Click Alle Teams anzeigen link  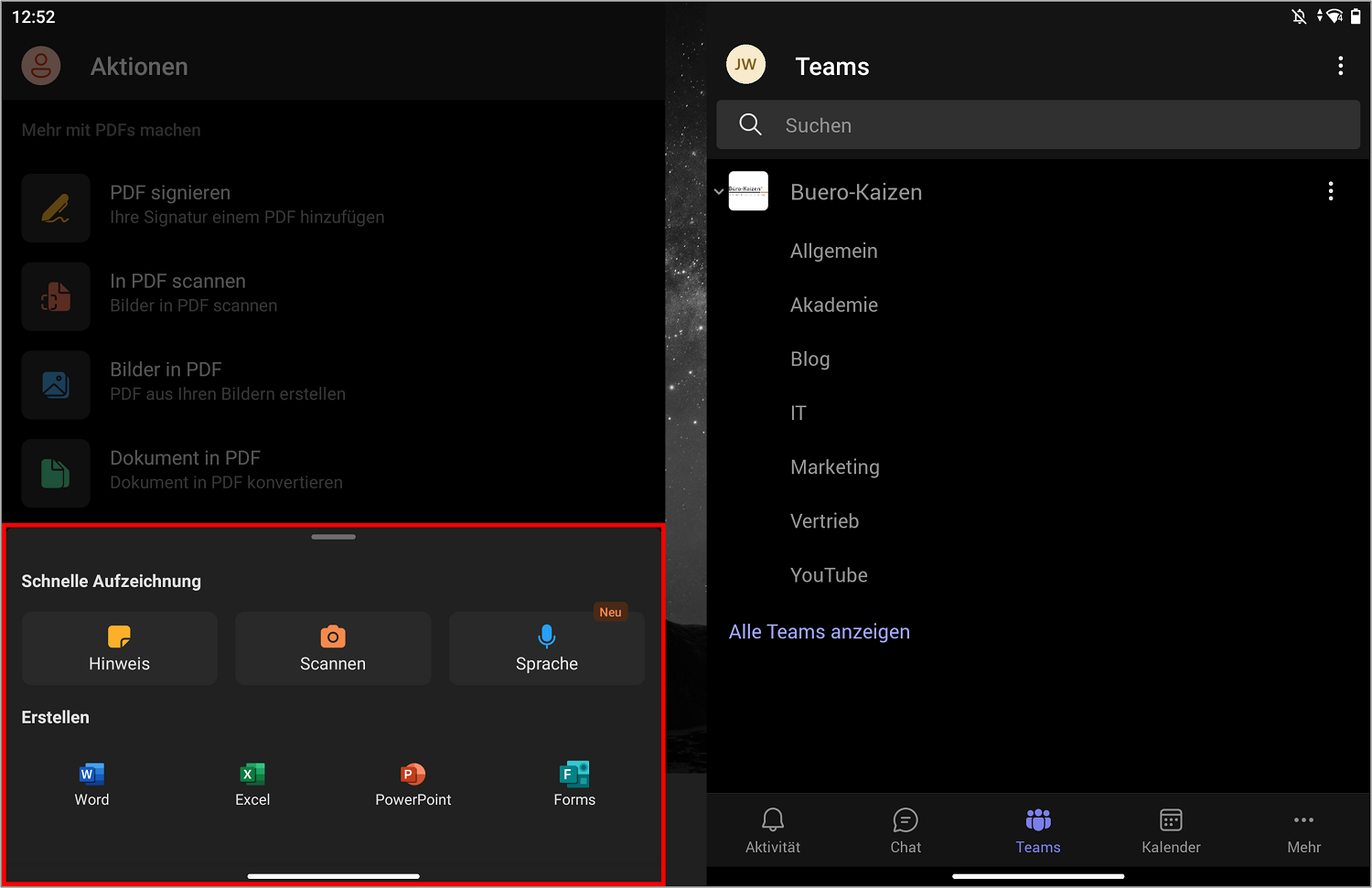[819, 632]
